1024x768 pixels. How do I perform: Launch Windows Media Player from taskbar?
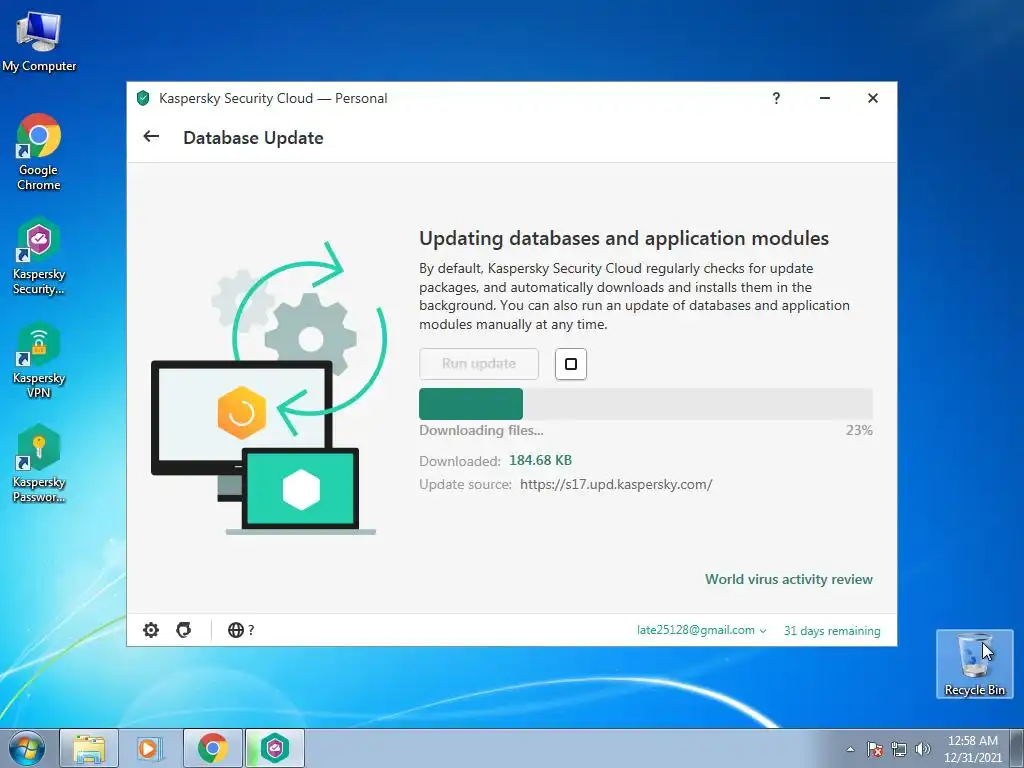150,748
